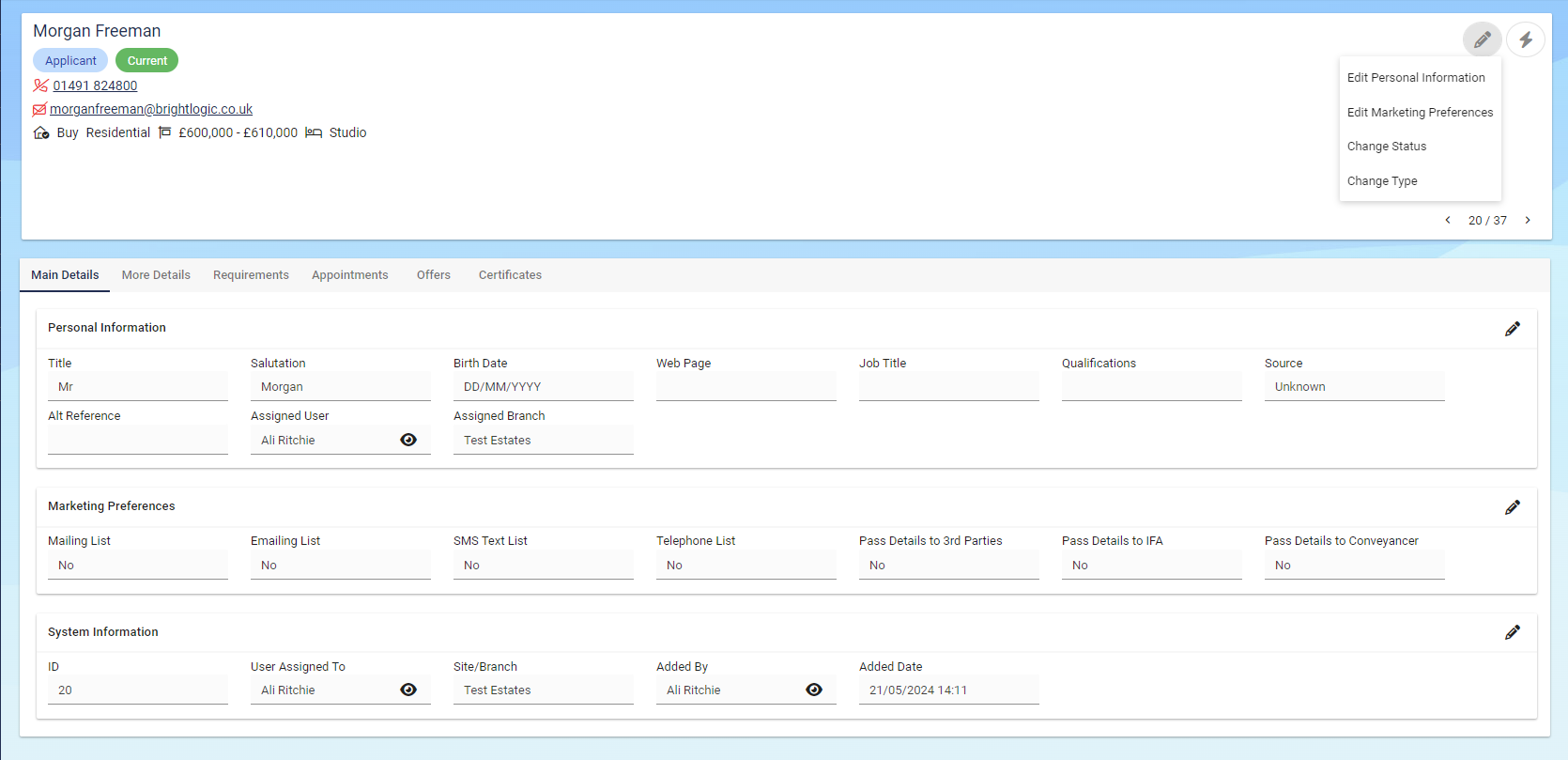Screen dimensions: 1568x760
Task: Edit the Personal Information section via its pencil icon
Action: (x=1513, y=329)
